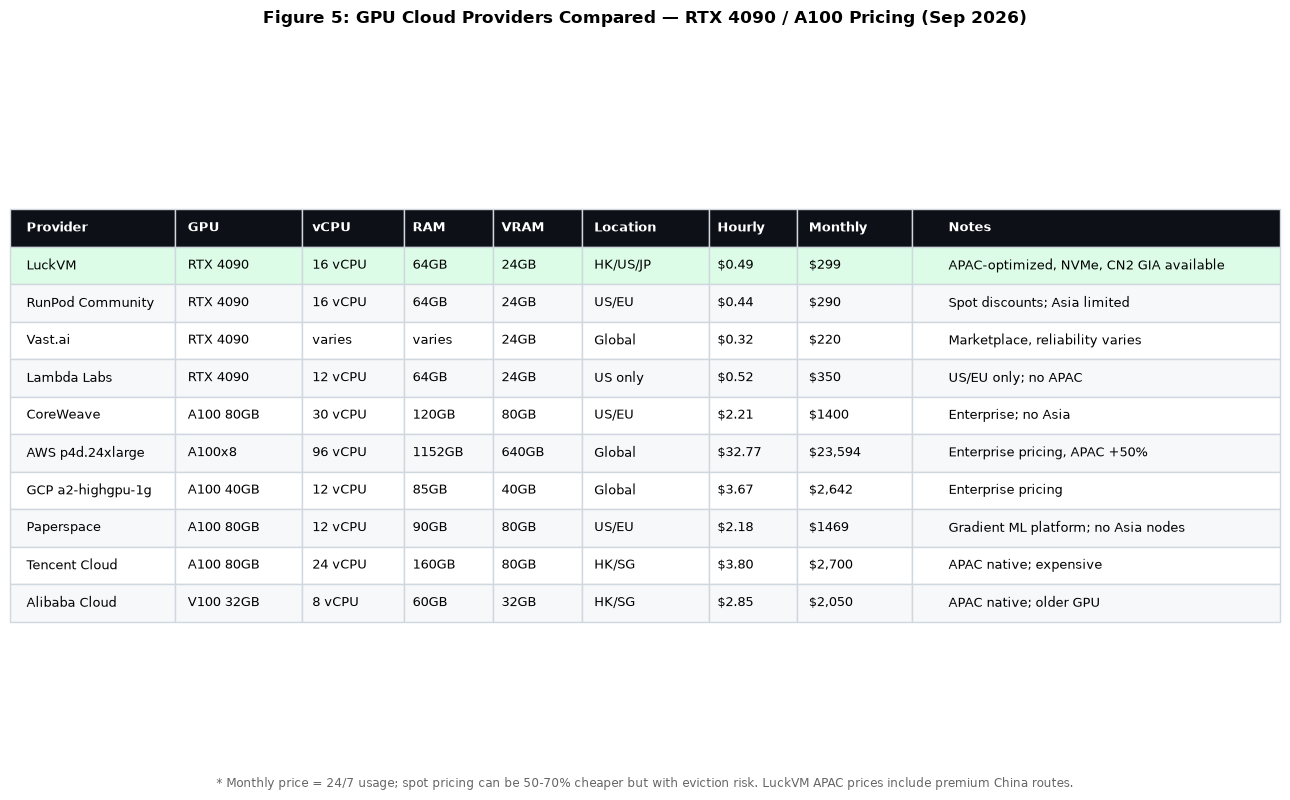Click the APAC native; older GPU note
Viewport: 1290px width, 800px height.
tap(1096, 603)
